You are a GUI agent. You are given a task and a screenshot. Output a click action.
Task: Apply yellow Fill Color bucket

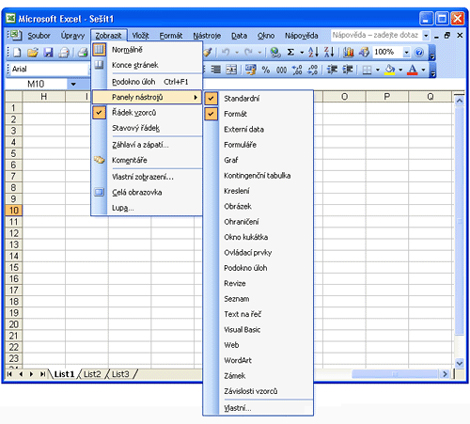(x=390, y=69)
